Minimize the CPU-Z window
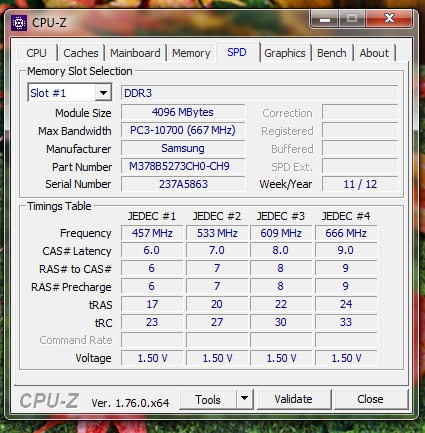 click(x=325, y=19)
